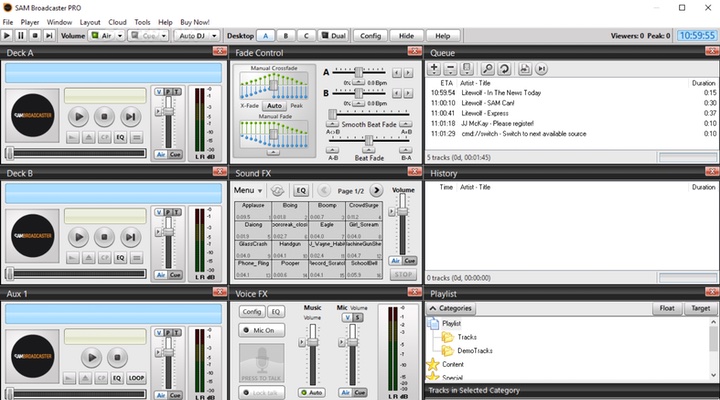Click the main toolbar stop icon
Viewport: 720px width, 400px height.
tap(35, 35)
